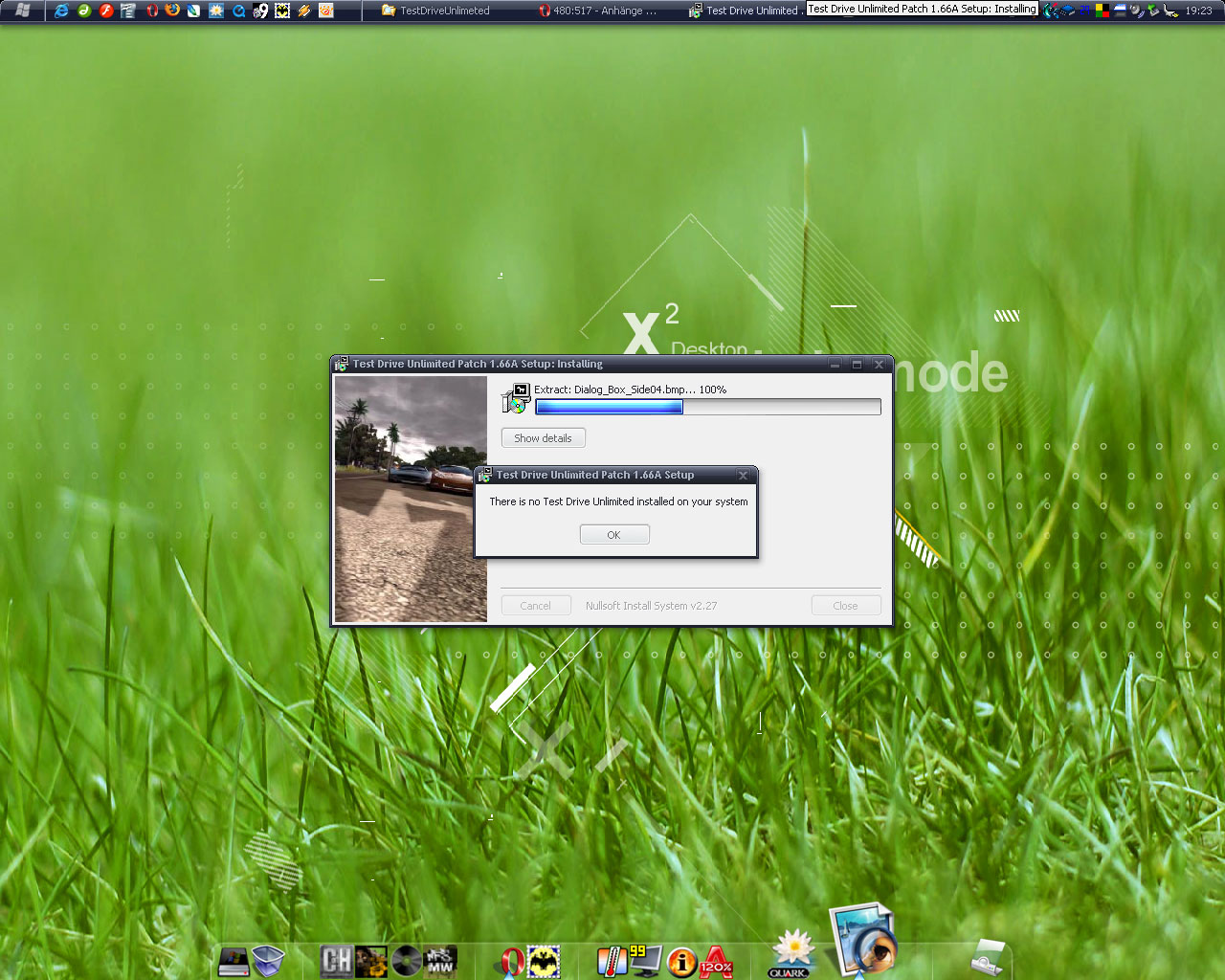Launch the CH game icon in dock
The width and height of the screenshot is (1225, 980).
[336, 961]
